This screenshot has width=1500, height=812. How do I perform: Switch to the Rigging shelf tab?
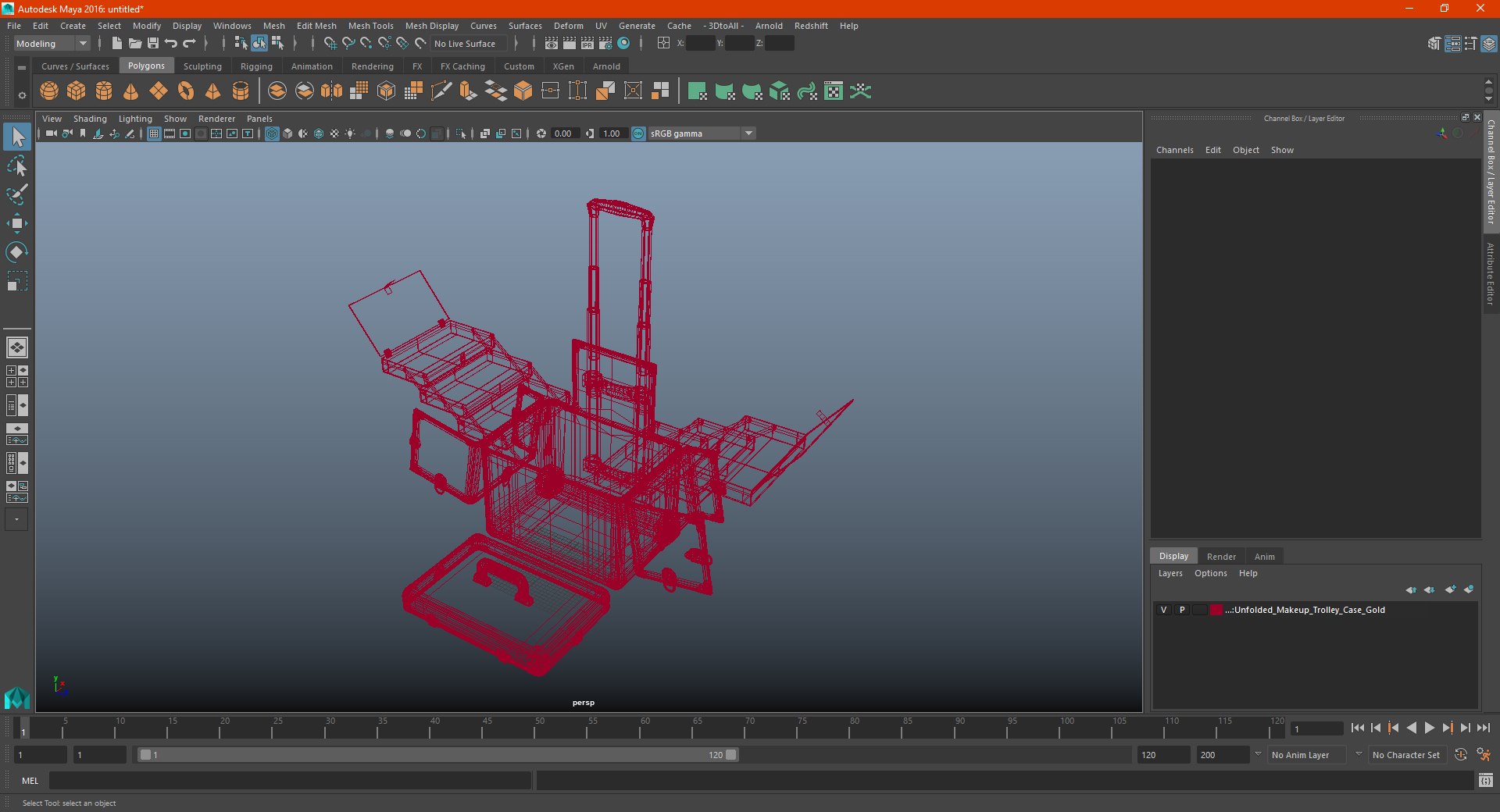click(x=256, y=66)
